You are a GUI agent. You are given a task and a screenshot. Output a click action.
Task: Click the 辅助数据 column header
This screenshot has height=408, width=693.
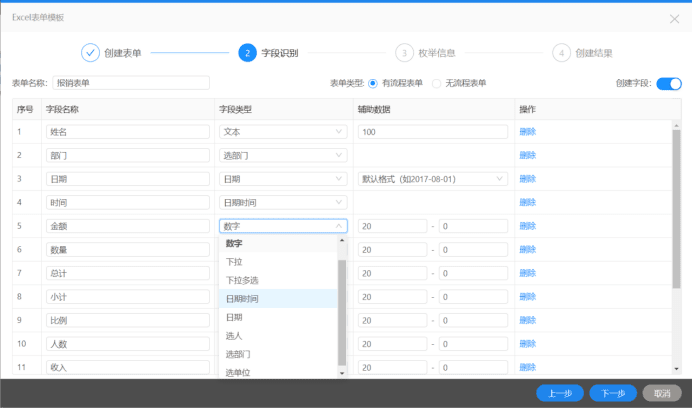click(x=374, y=109)
